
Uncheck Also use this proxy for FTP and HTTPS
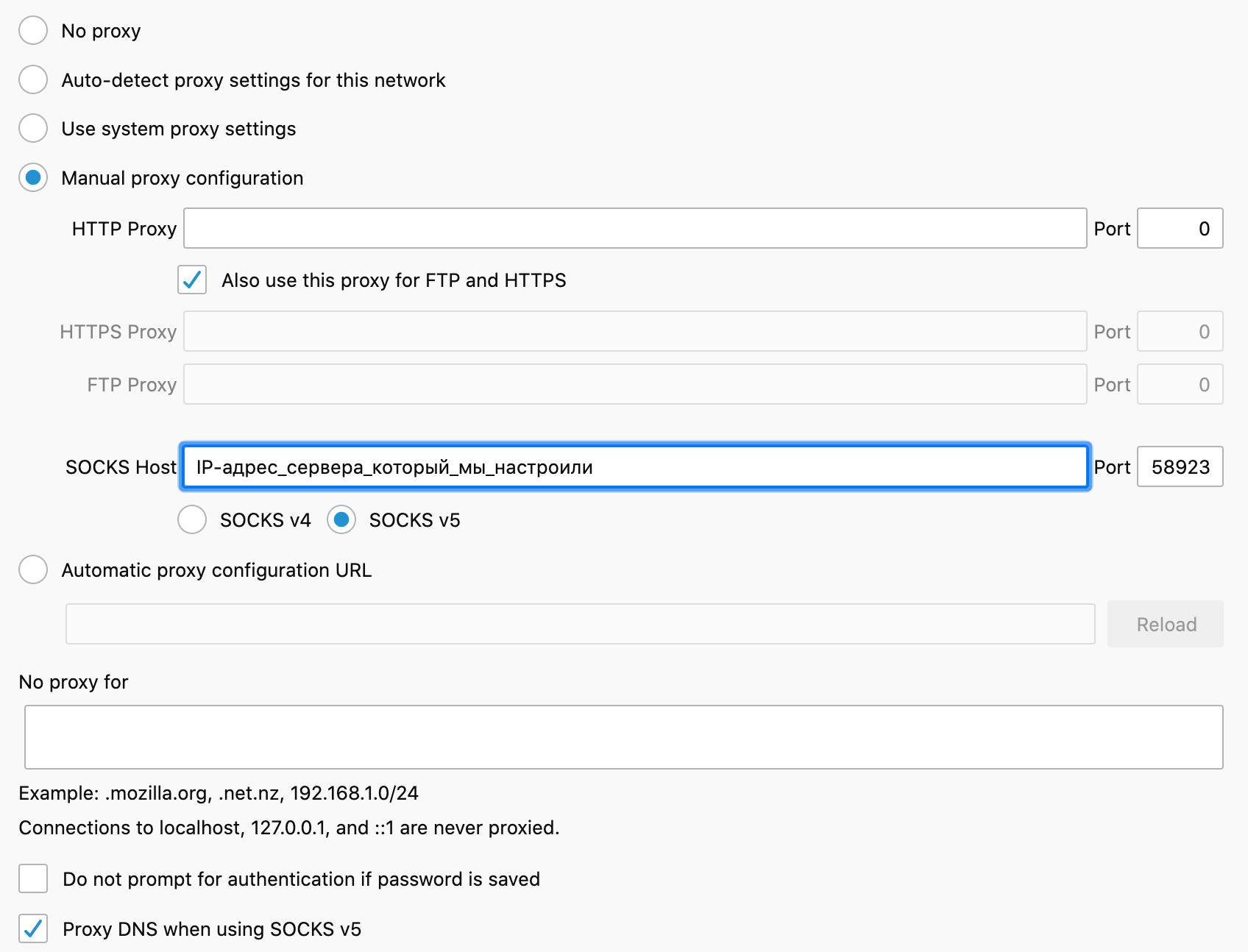click(x=192, y=280)
